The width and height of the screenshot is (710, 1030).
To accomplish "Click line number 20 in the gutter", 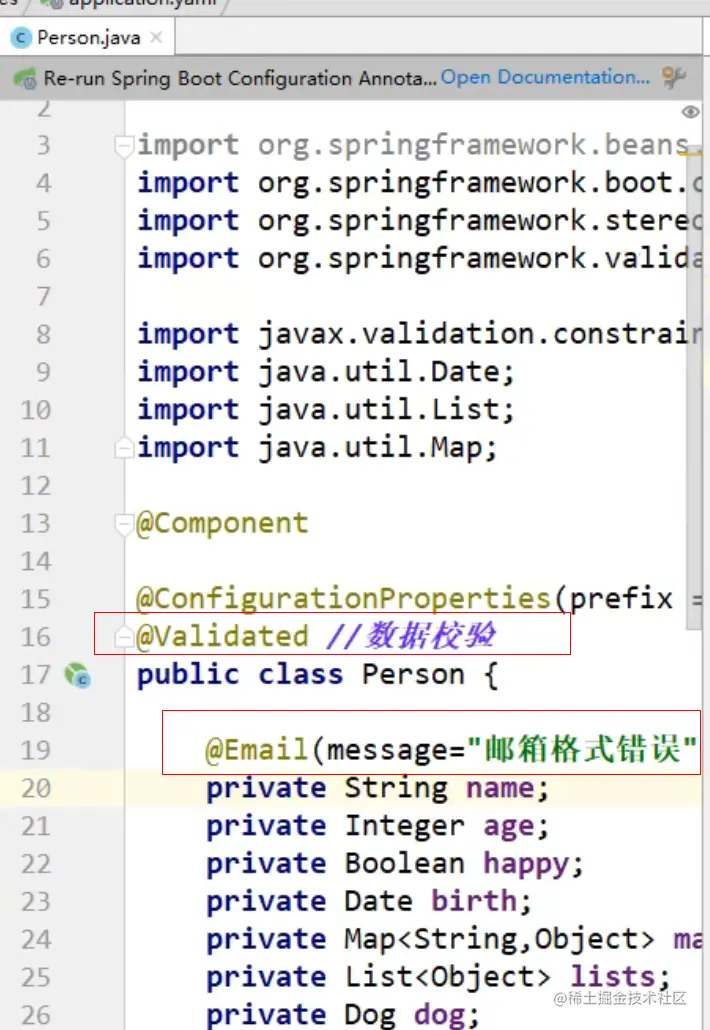I will 35,788.
